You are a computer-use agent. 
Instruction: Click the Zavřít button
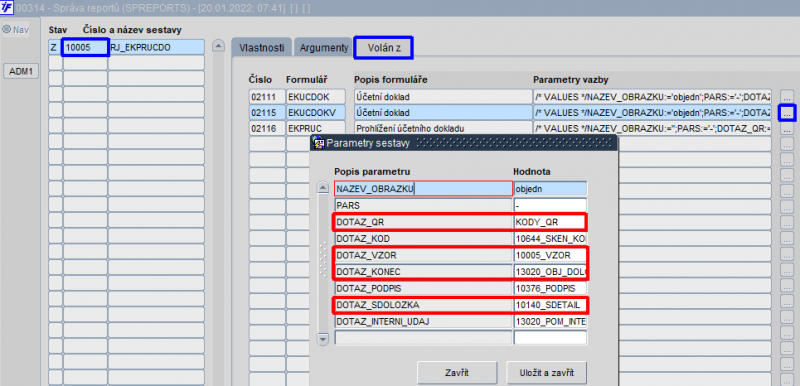tap(457, 373)
